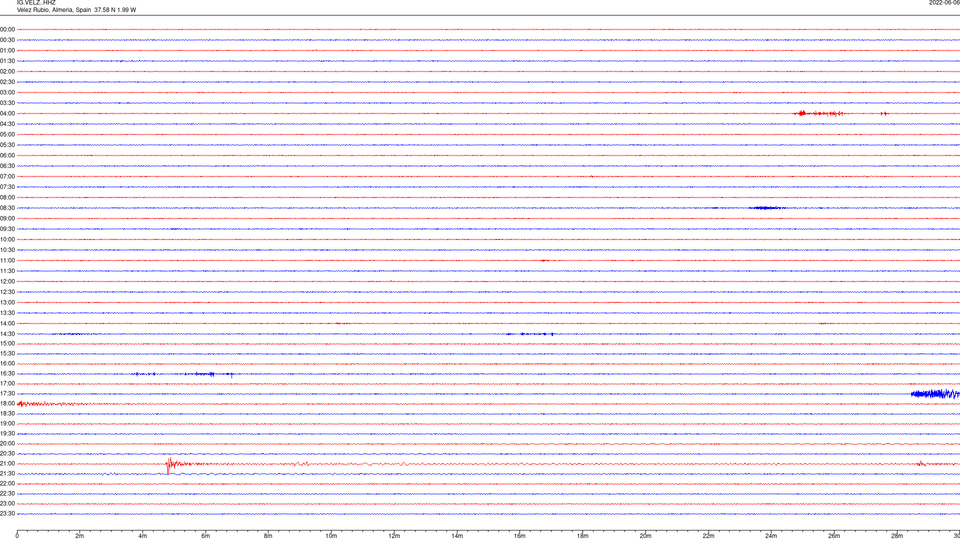Image resolution: width=960 pixels, height=540 pixels.
Task: Click the small red blip on the 11:00 trace
Action: pos(544,260)
